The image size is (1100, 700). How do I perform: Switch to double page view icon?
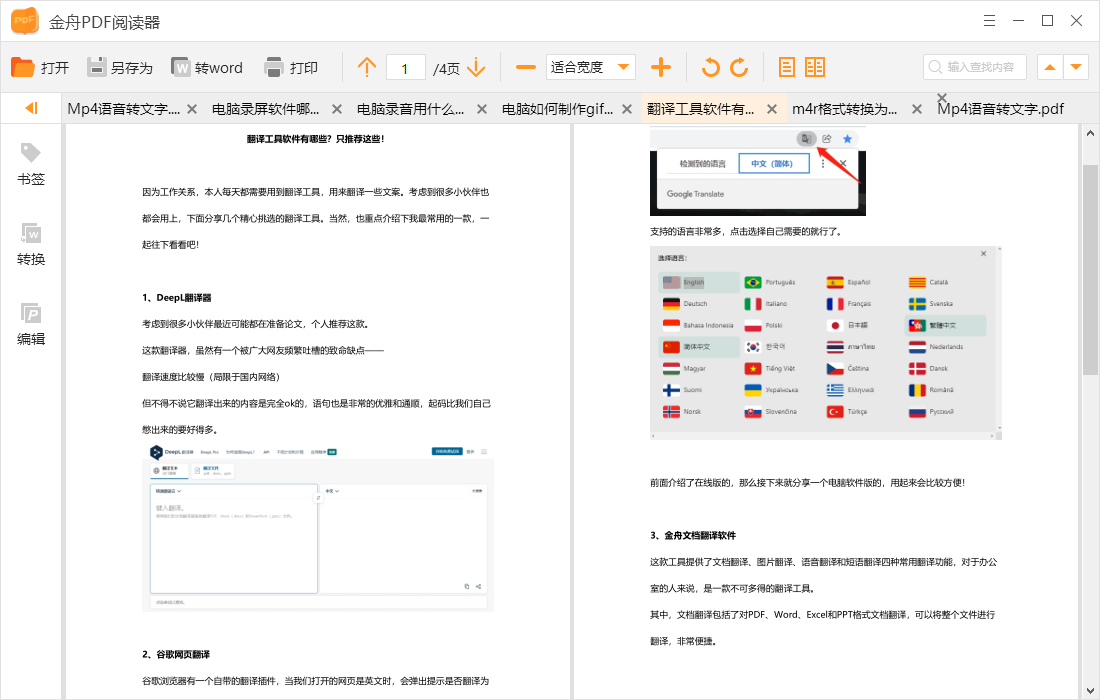(815, 67)
